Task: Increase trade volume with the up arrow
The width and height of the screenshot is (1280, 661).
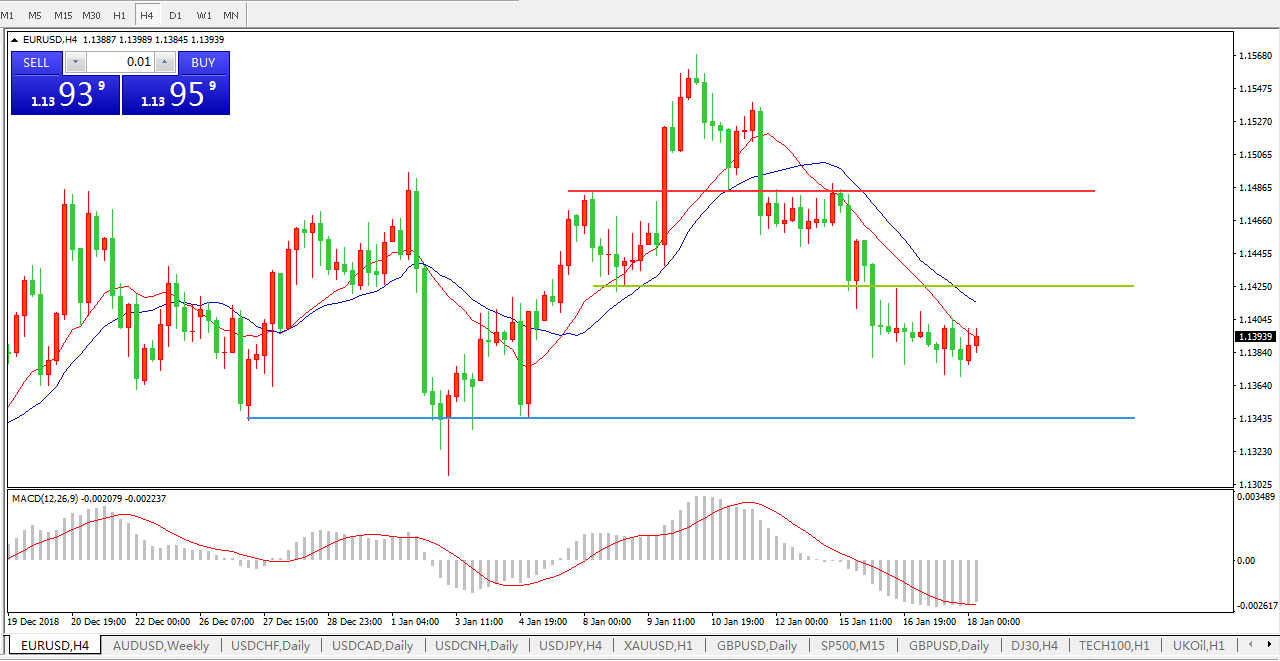Action: 165,63
